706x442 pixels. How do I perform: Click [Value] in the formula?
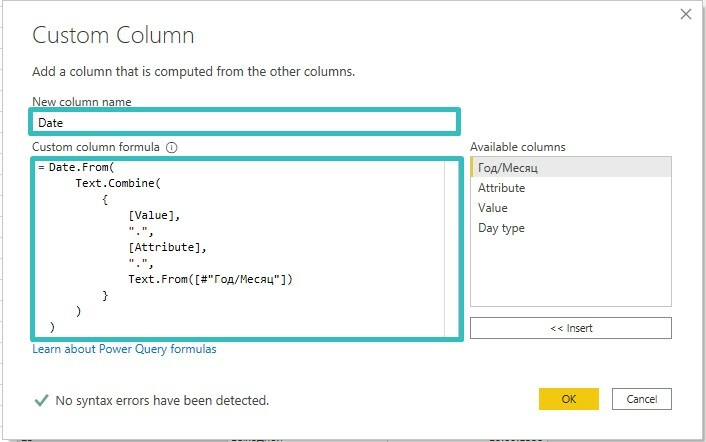(x=152, y=215)
